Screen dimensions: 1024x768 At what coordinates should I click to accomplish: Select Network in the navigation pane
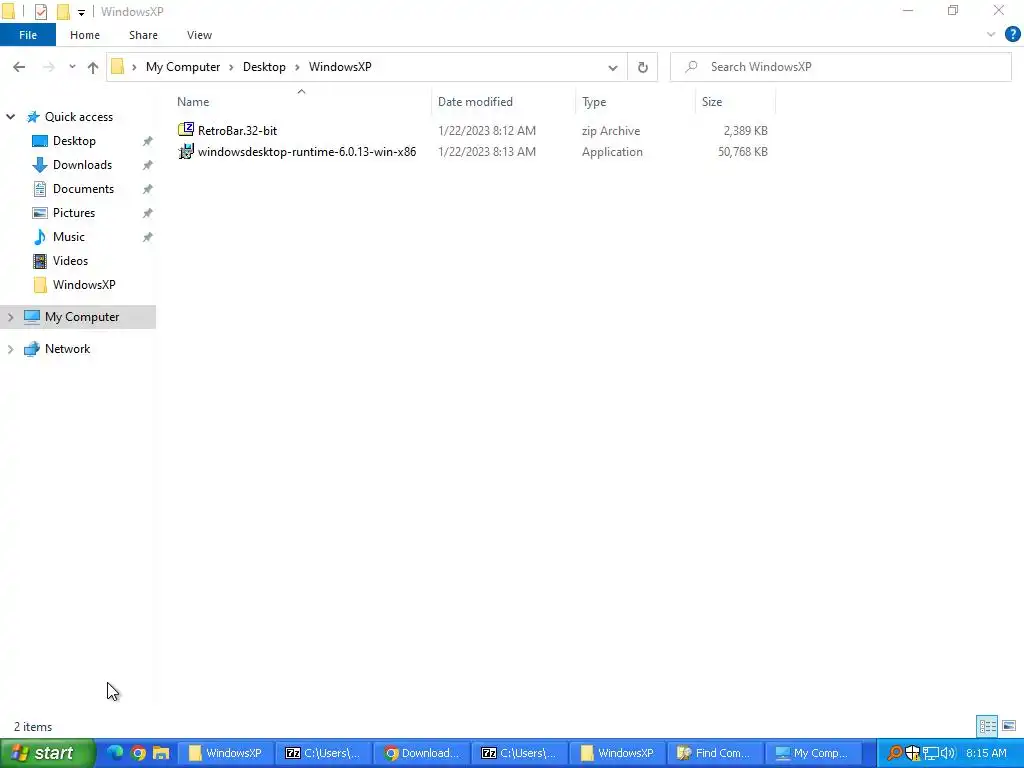pyautogui.click(x=67, y=349)
